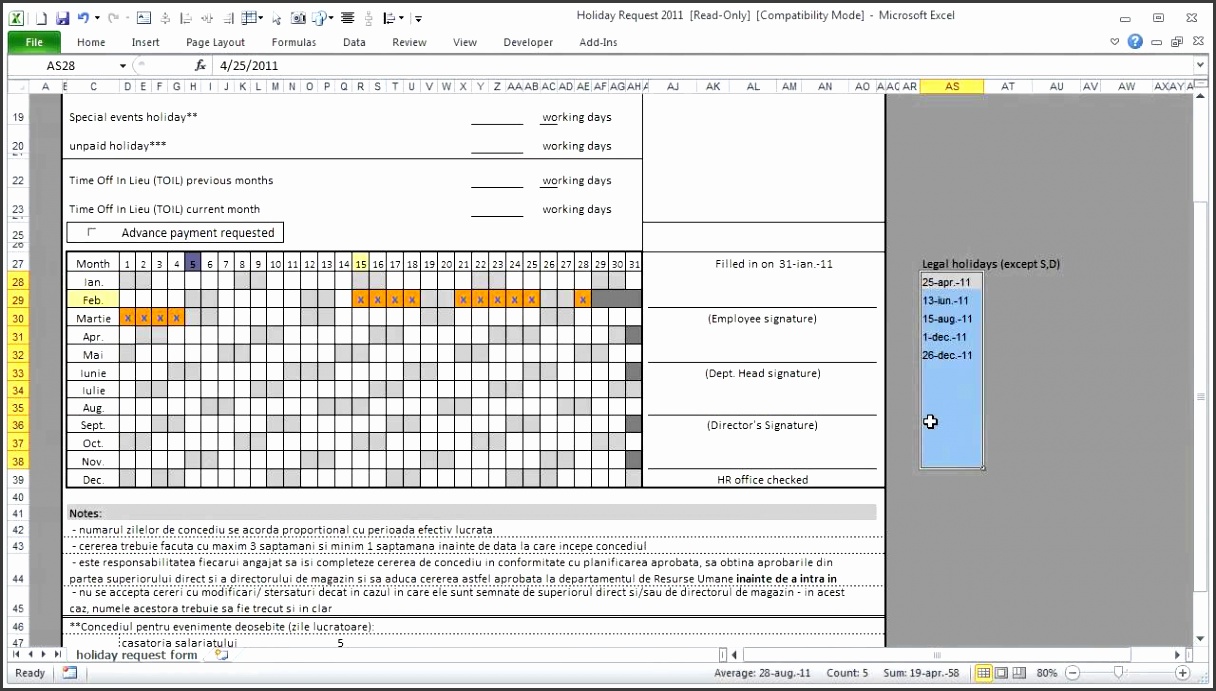1216x691 pixels.
Task: Tick the Advance payment requested checkbox
Action: pyautogui.click(x=93, y=233)
